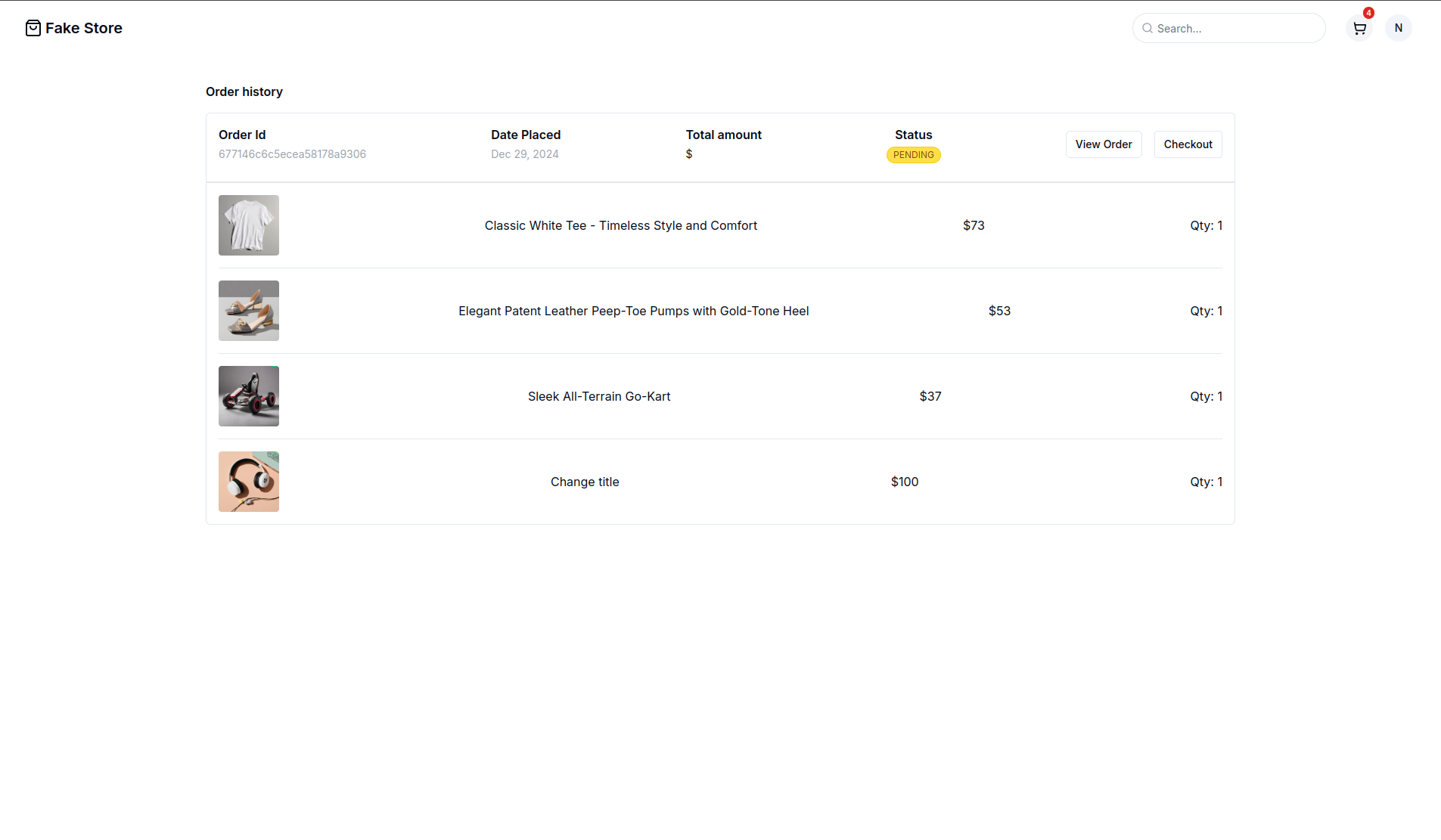This screenshot has height=840, width=1441.
Task: Click the Fake Store bag logo icon
Action: tap(33, 29)
